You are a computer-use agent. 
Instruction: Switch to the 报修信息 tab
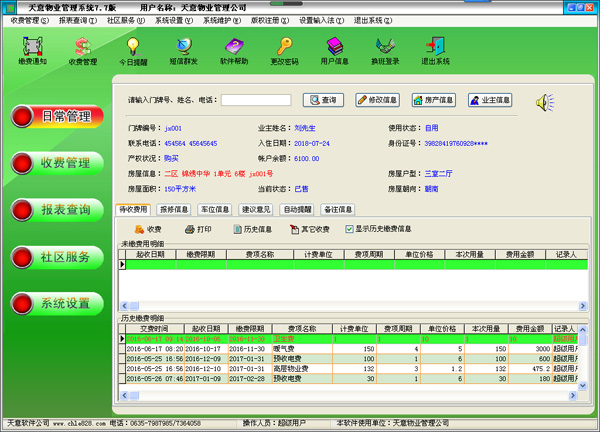(x=174, y=210)
